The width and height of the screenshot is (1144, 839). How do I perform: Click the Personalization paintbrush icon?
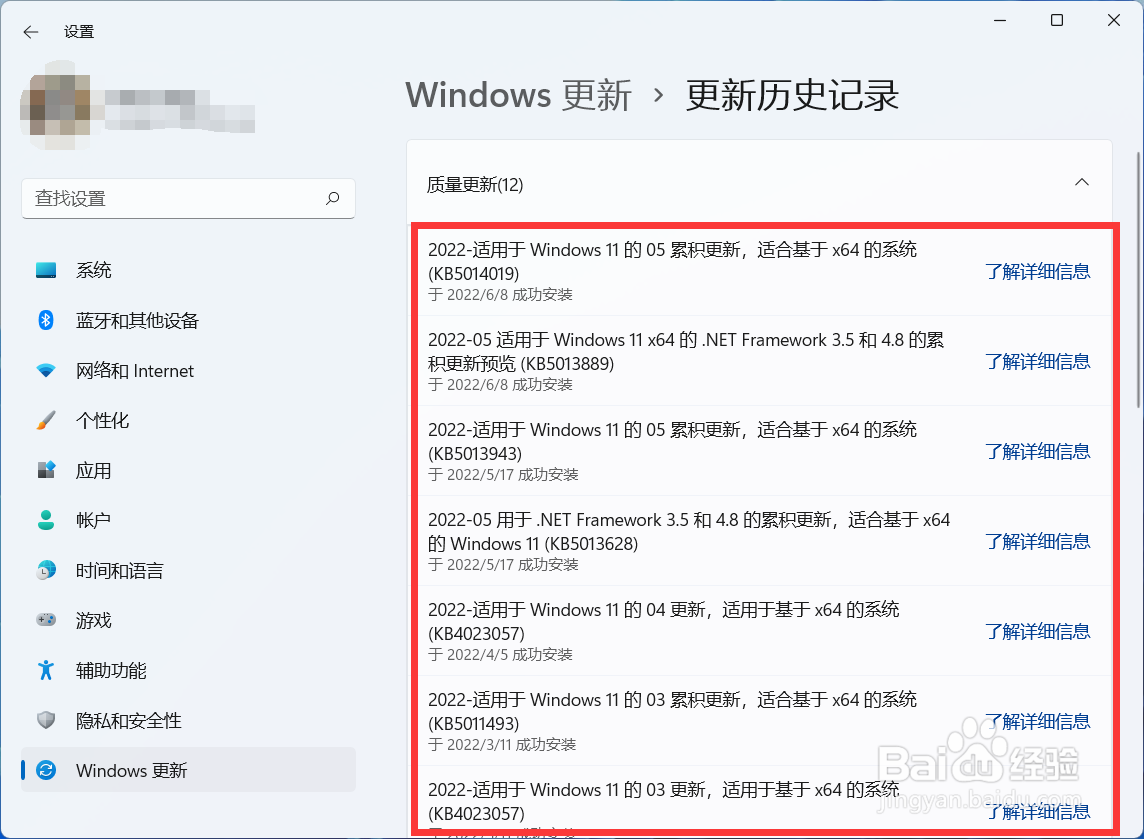(46, 420)
